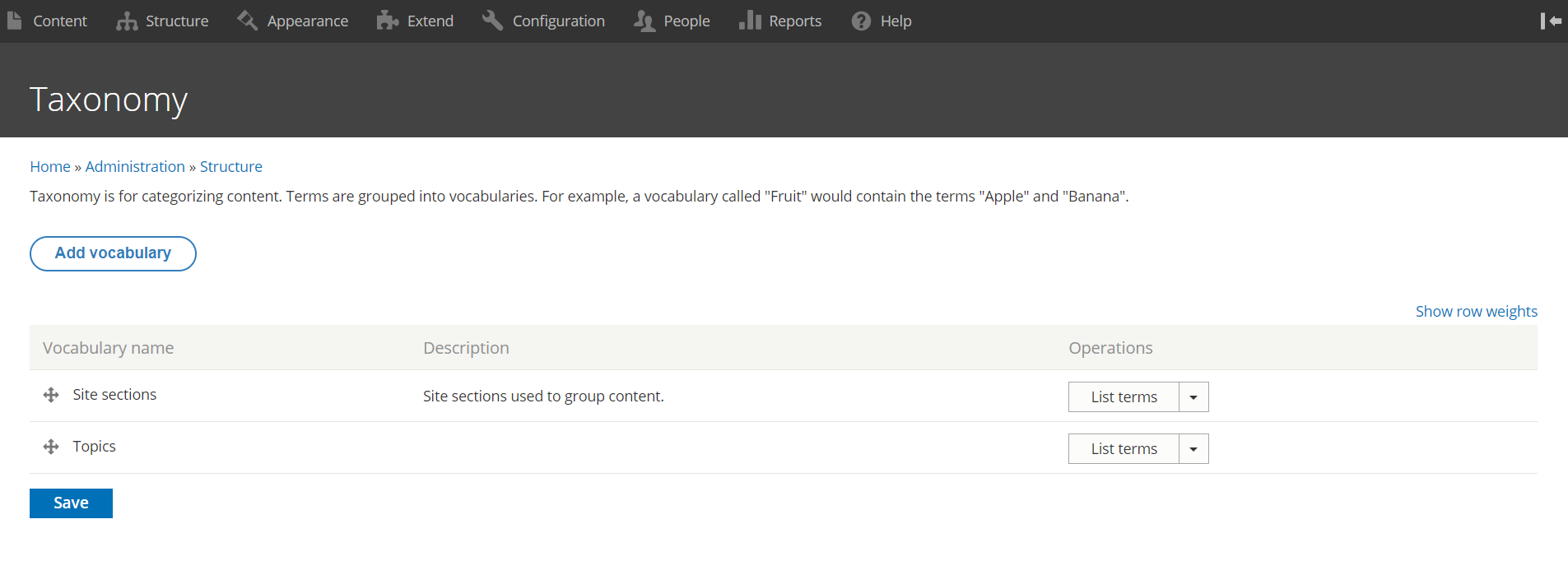Click the People users icon
This screenshot has height=561, width=1568.
(x=644, y=21)
